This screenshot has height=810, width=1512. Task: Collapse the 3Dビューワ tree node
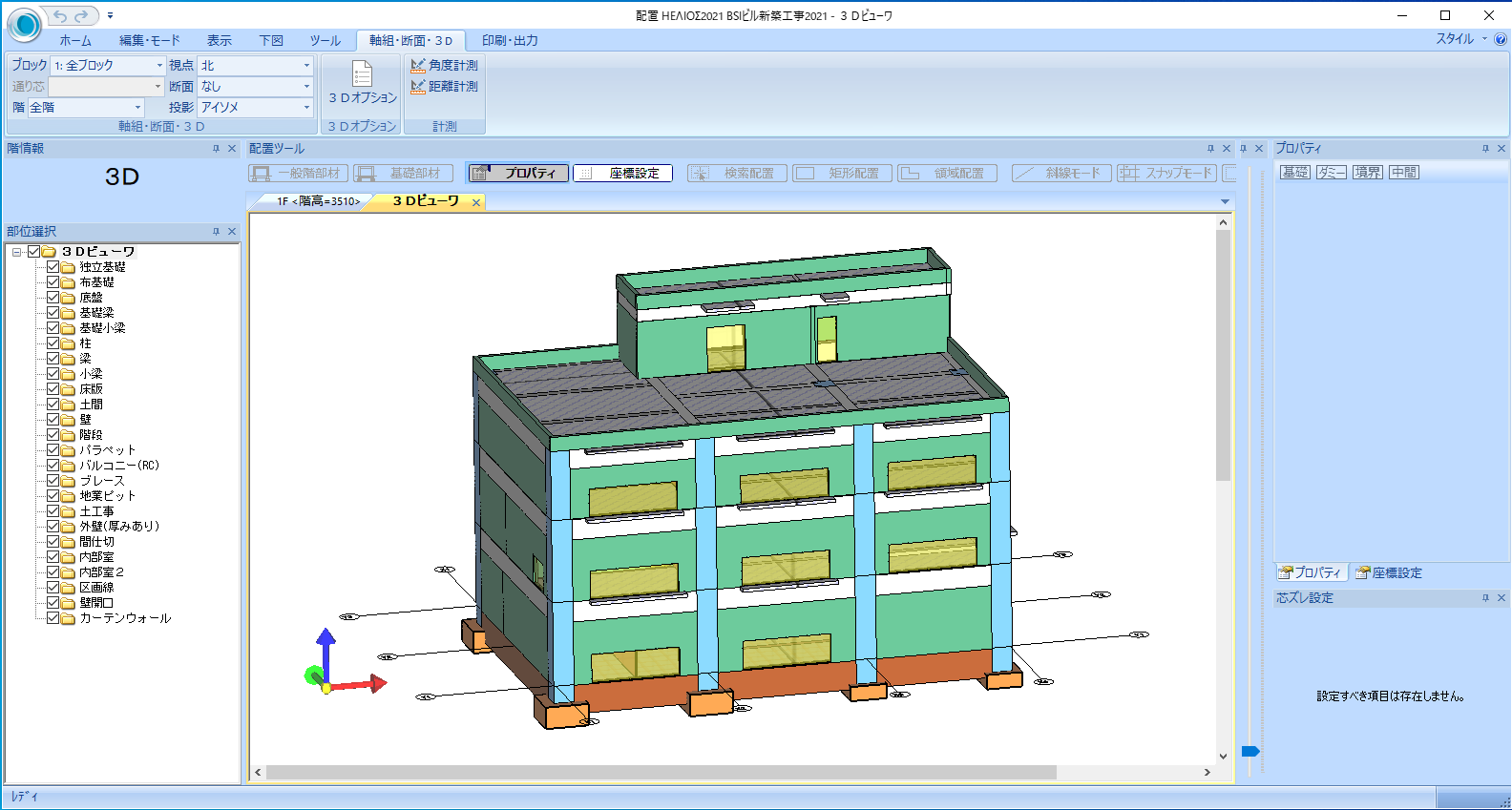point(17,252)
